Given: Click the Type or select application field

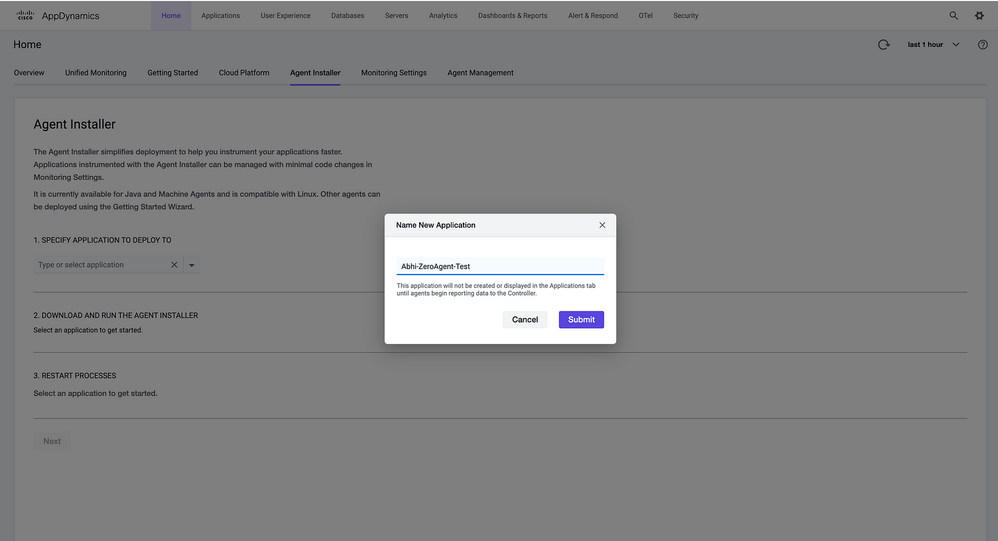Looking at the screenshot, I should 98,265.
